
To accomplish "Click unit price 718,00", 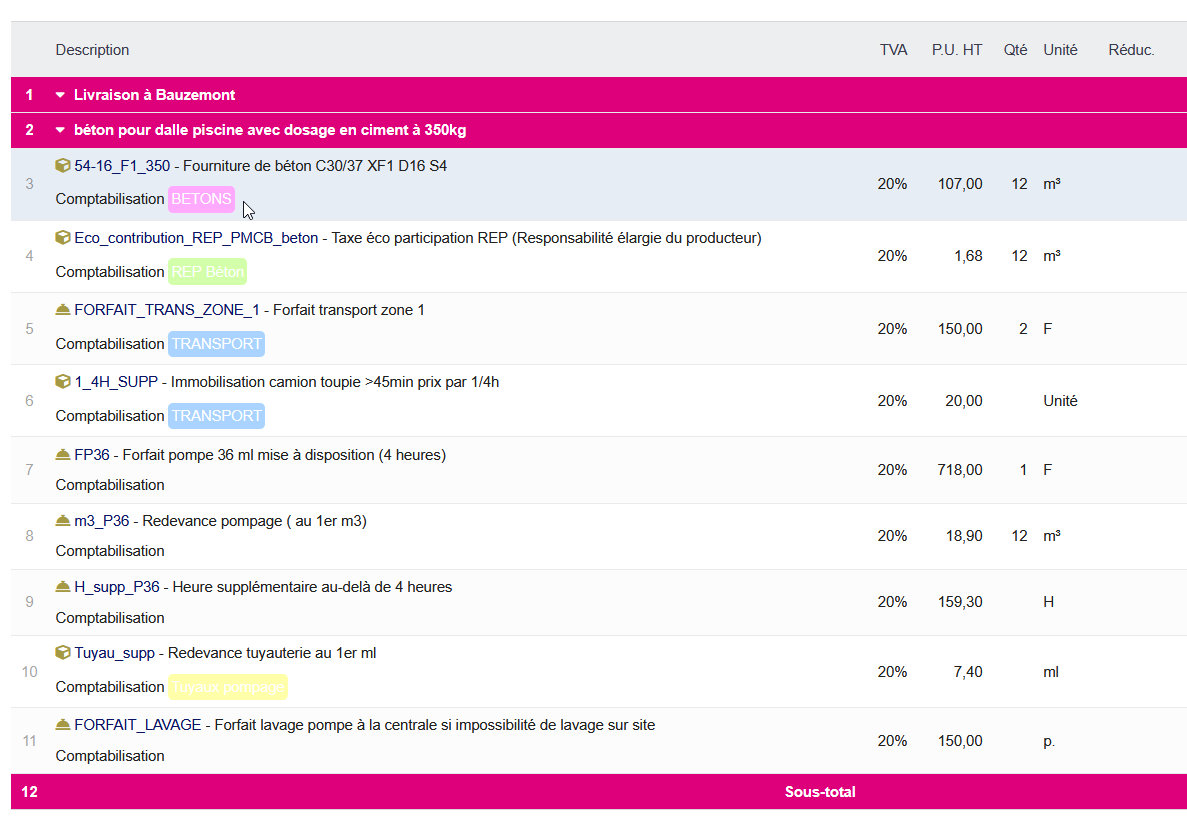I will pos(960,470).
